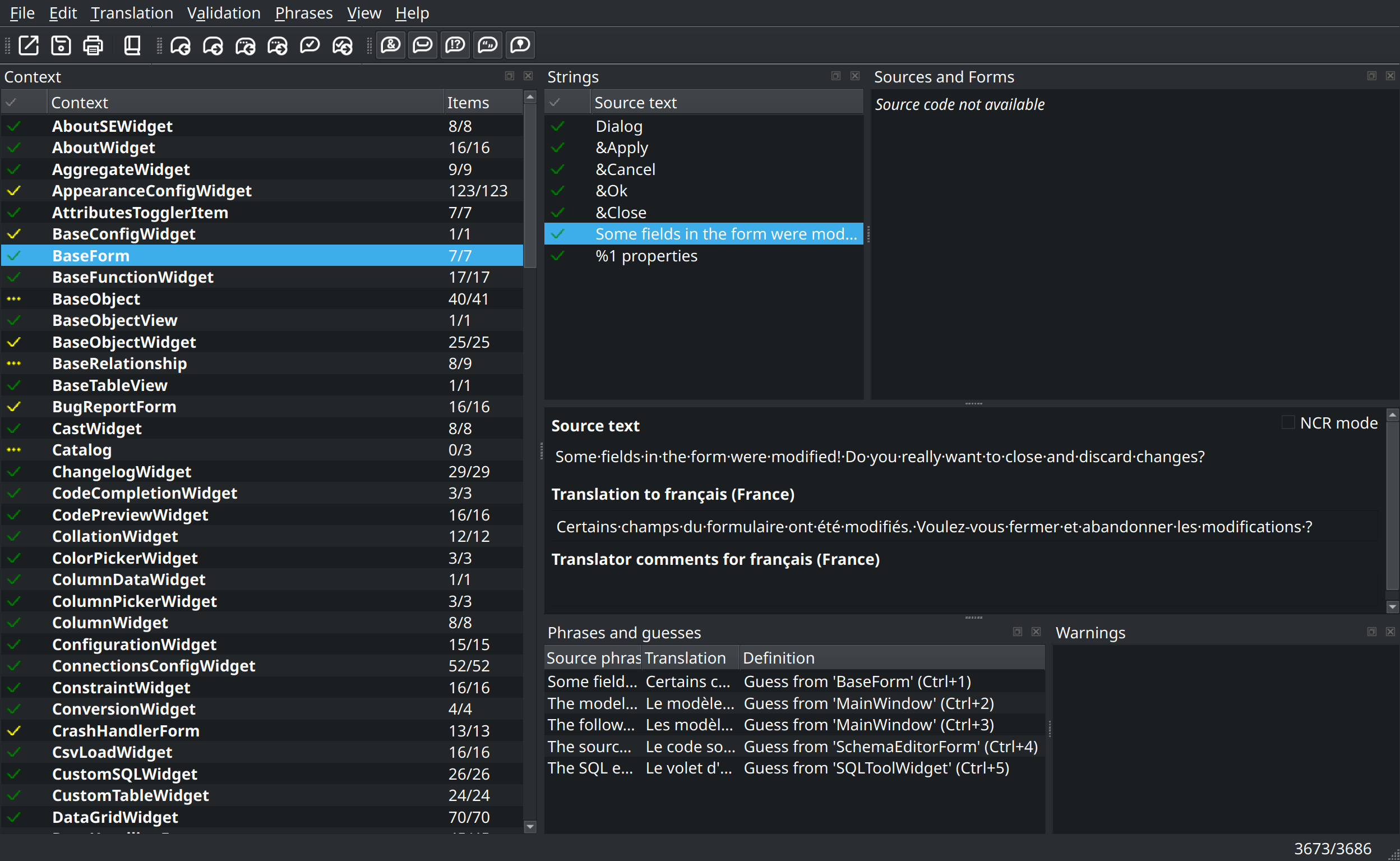Click Context list scrollbar down arrow
This screenshot has height=861, width=1400.
[x=530, y=826]
